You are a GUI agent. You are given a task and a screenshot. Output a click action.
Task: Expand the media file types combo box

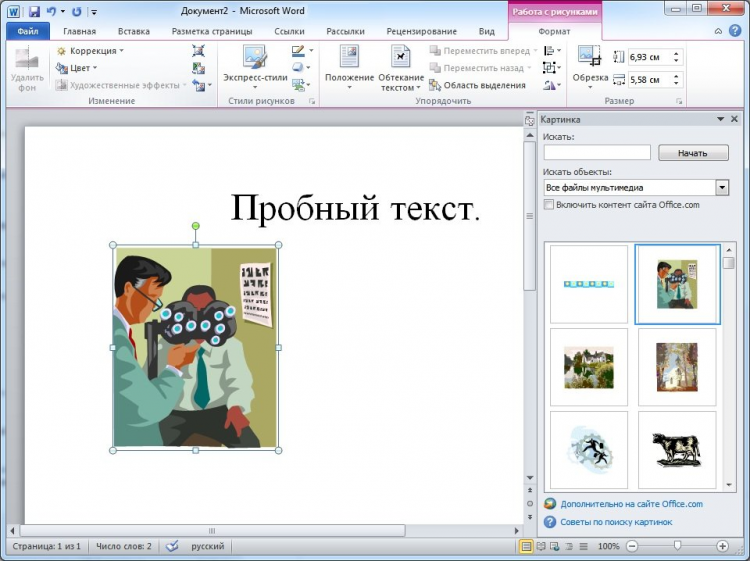tap(722, 187)
